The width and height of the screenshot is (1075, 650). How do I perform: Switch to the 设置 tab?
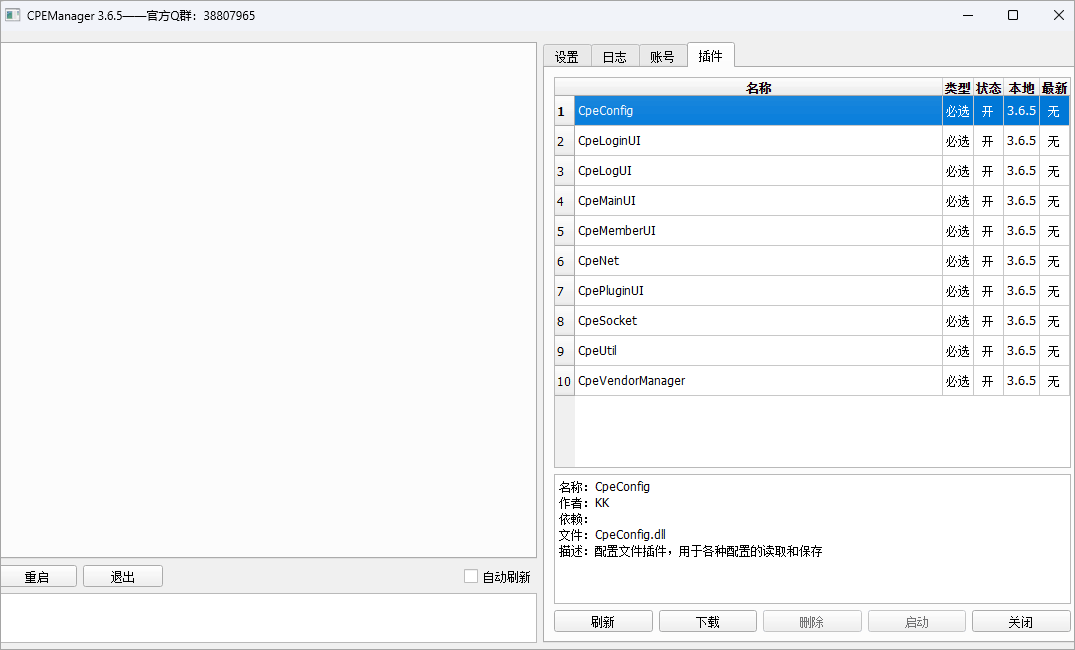point(567,57)
